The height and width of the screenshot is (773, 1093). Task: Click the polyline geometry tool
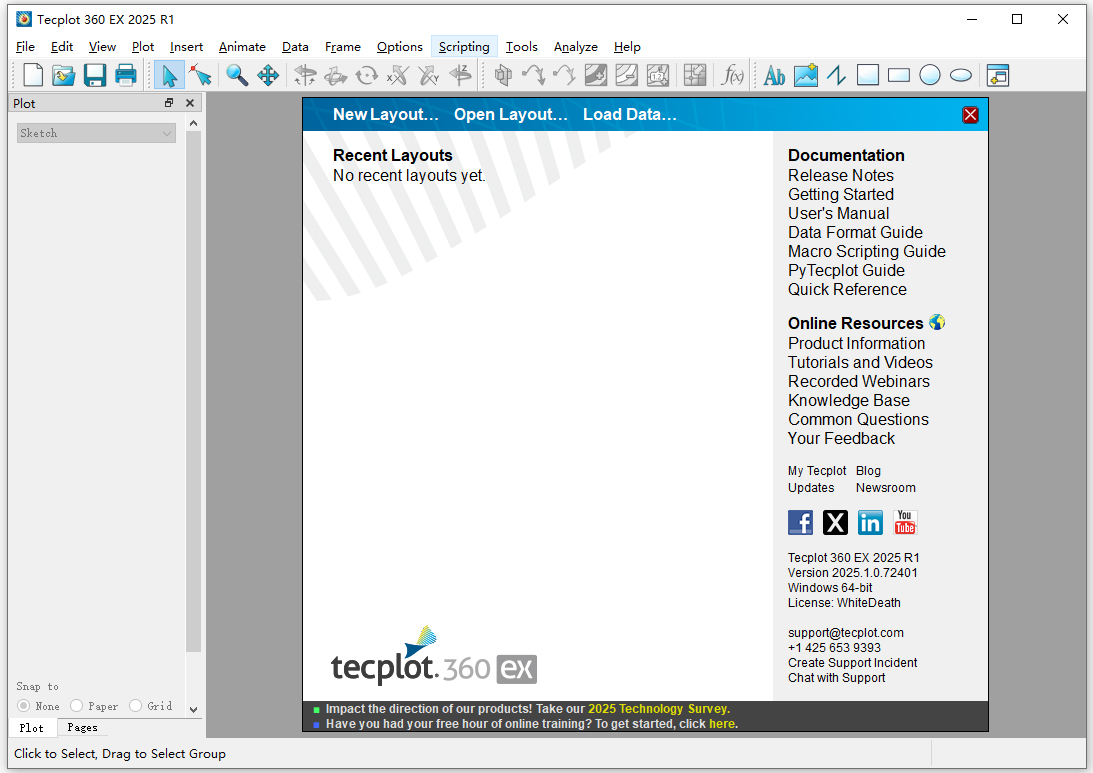(836, 75)
